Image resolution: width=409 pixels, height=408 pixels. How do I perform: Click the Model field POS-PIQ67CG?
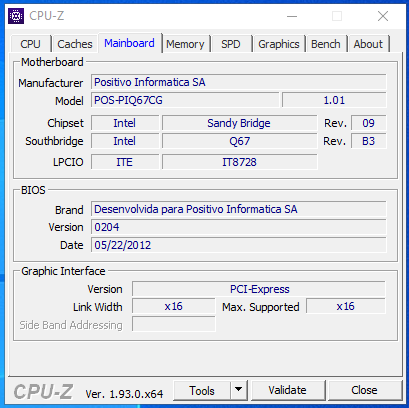coord(185,100)
